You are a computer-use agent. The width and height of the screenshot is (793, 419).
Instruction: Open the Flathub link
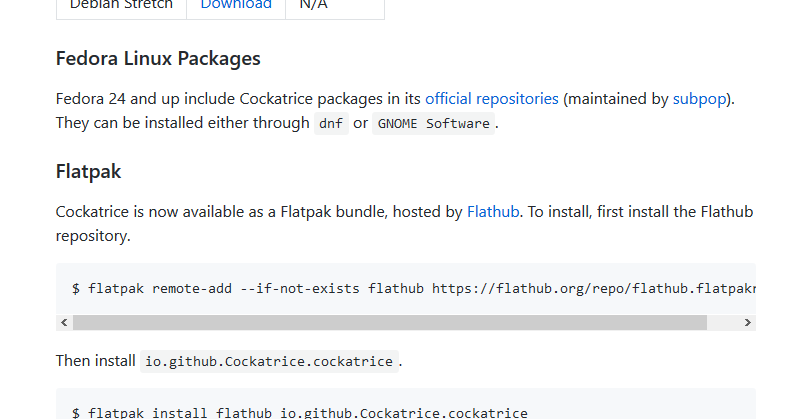[x=493, y=212]
